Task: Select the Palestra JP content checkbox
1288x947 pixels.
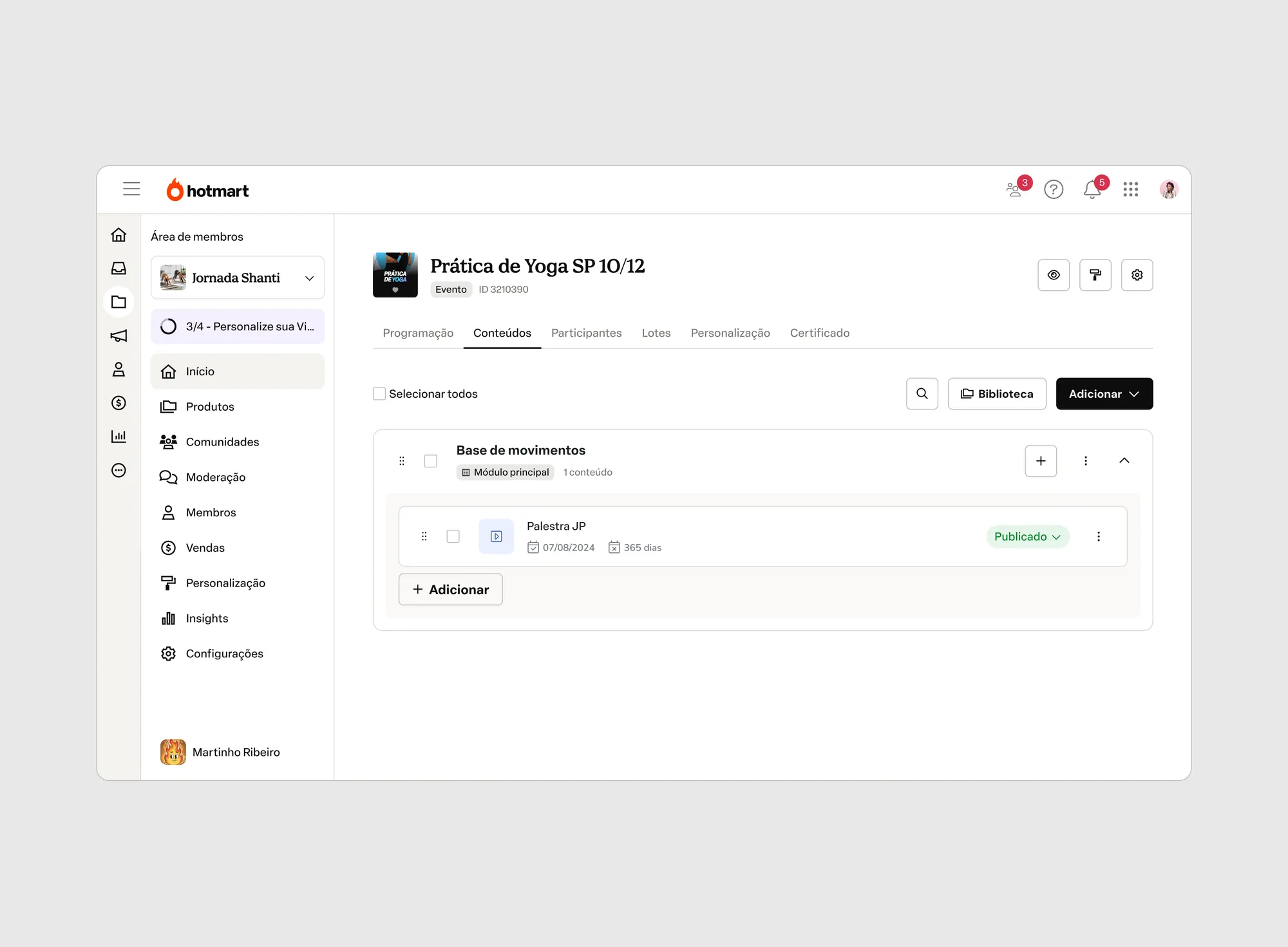Action: point(453,536)
